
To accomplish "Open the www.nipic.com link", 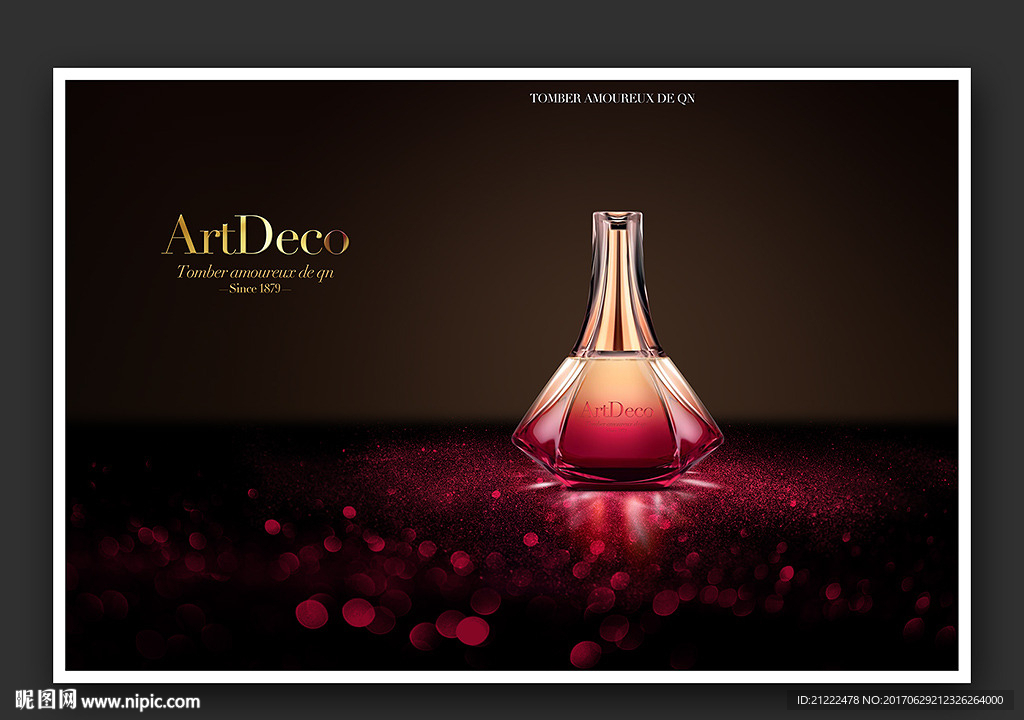I will point(140,702).
